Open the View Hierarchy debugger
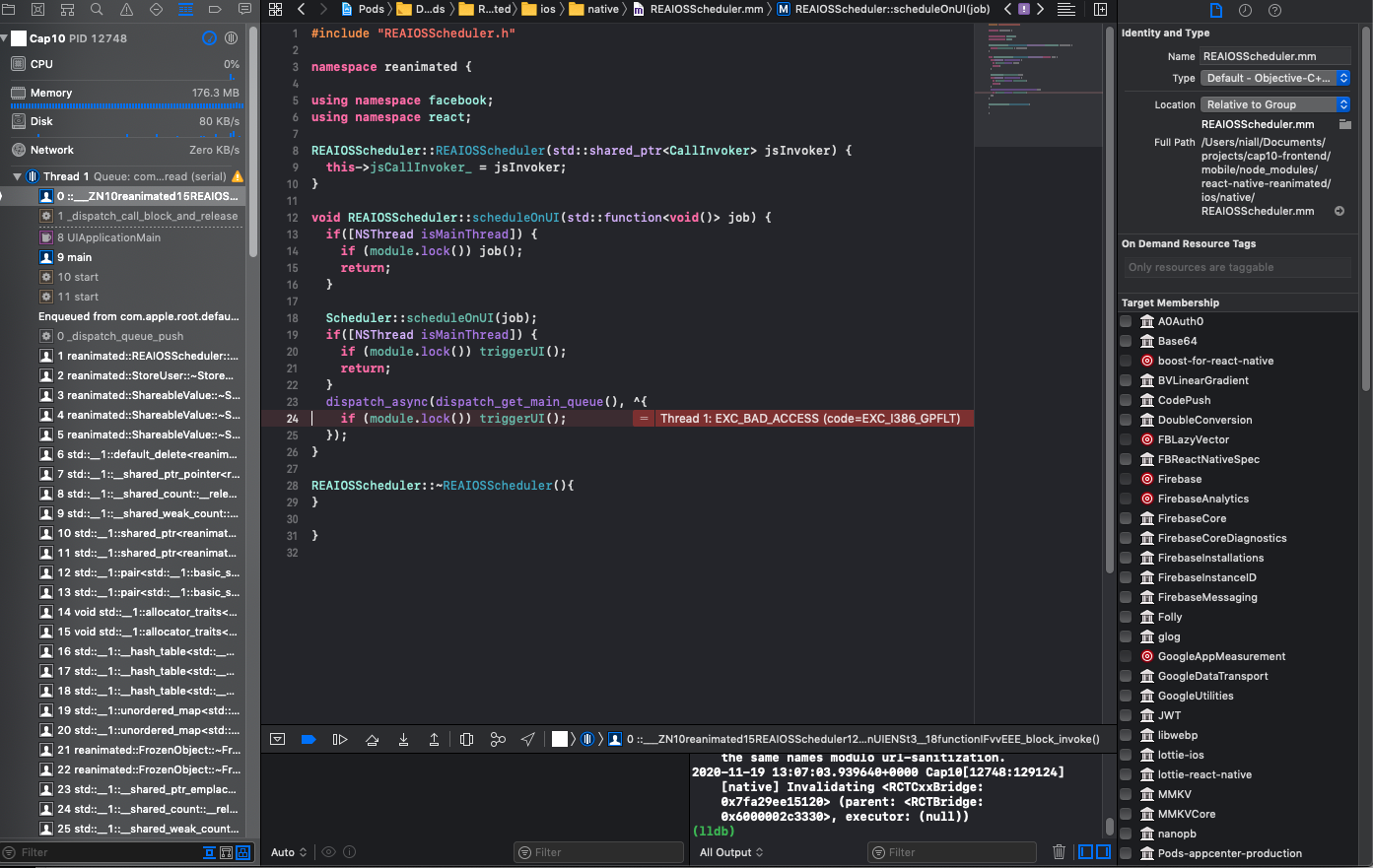Viewport: 1373px width, 868px height. 466,738
